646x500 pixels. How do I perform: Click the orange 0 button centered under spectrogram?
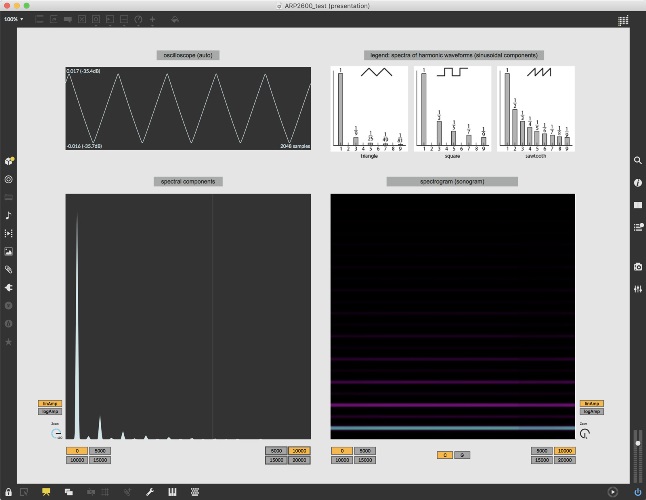445,455
